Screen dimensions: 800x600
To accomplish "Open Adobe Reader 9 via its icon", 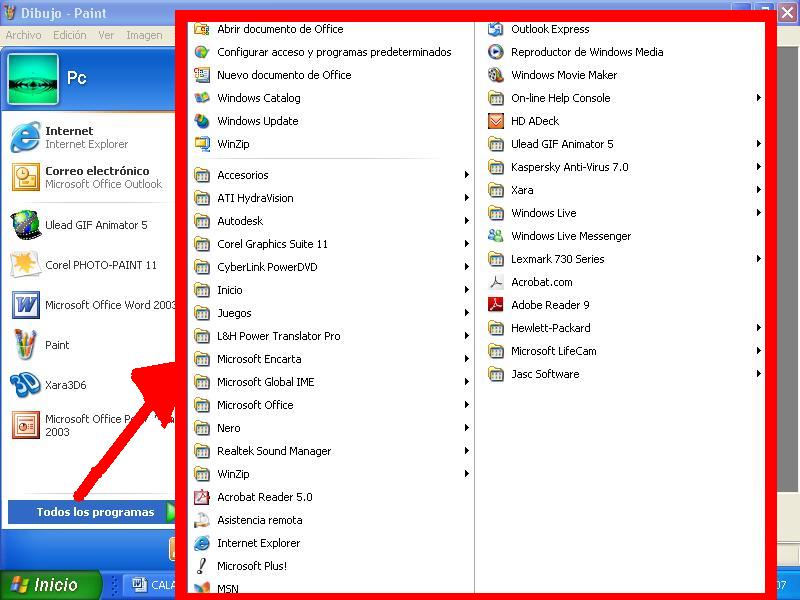I will [496, 305].
